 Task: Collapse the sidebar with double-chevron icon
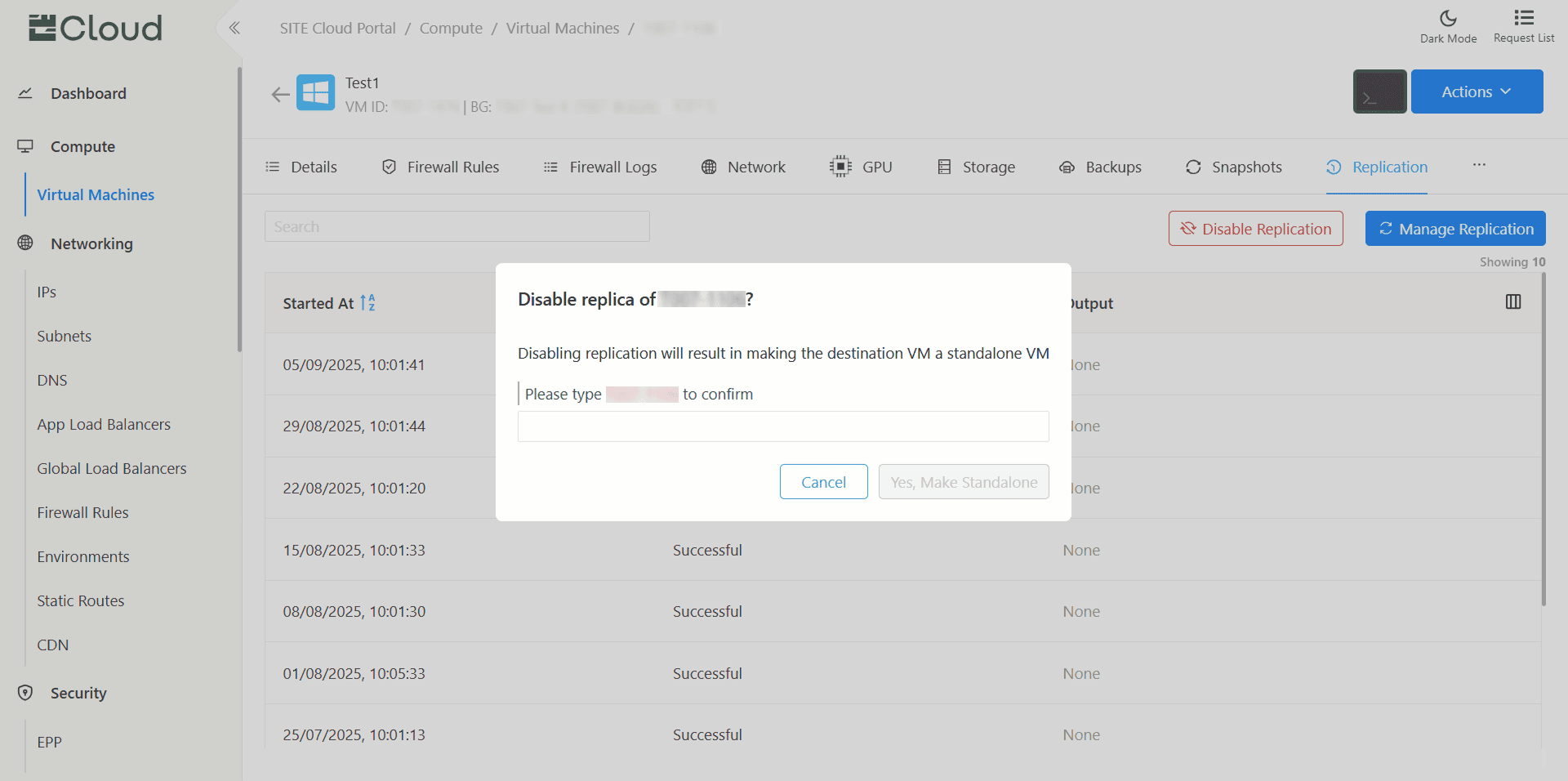click(x=234, y=29)
